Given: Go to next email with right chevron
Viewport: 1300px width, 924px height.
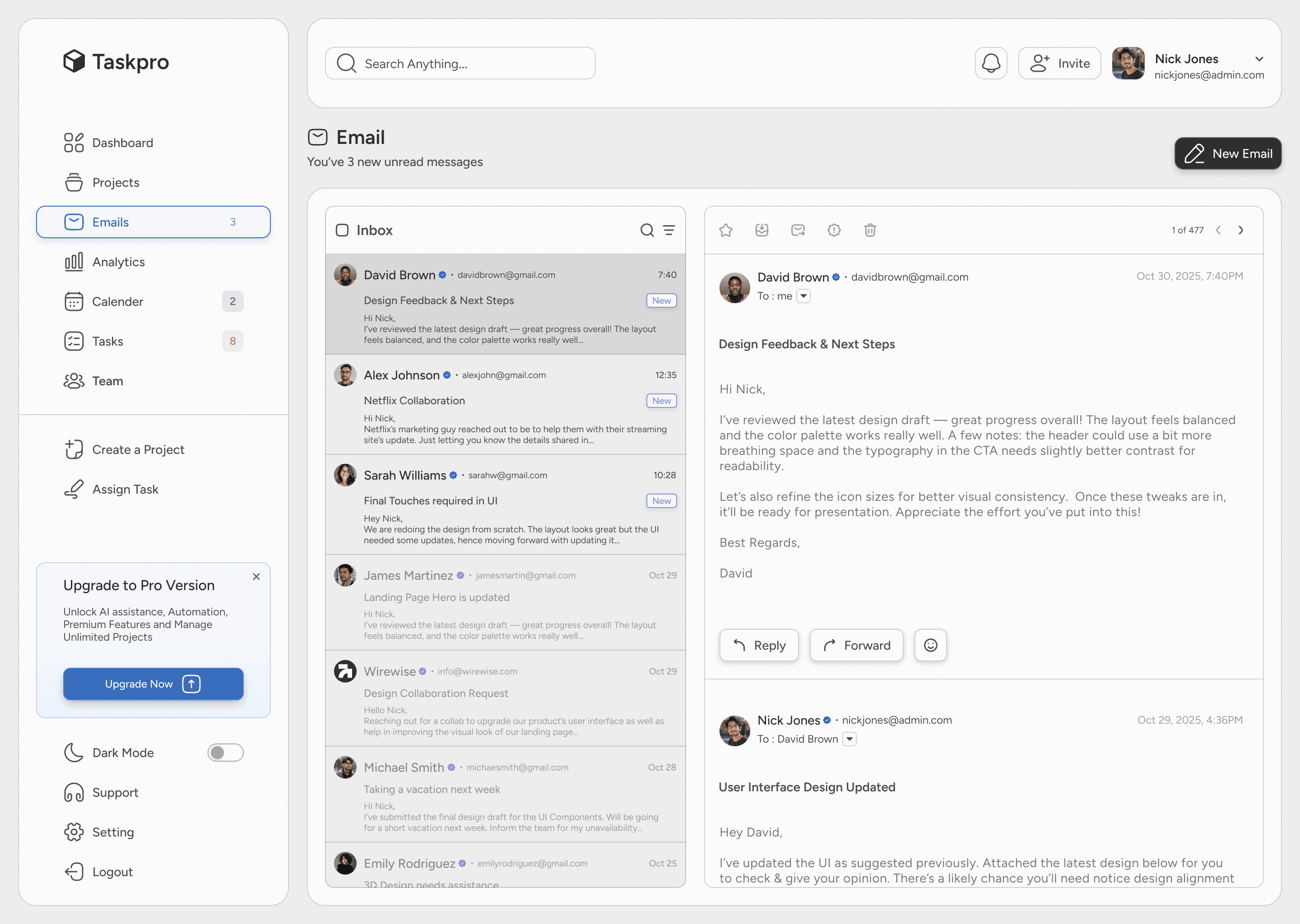Looking at the screenshot, I should click(1241, 231).
